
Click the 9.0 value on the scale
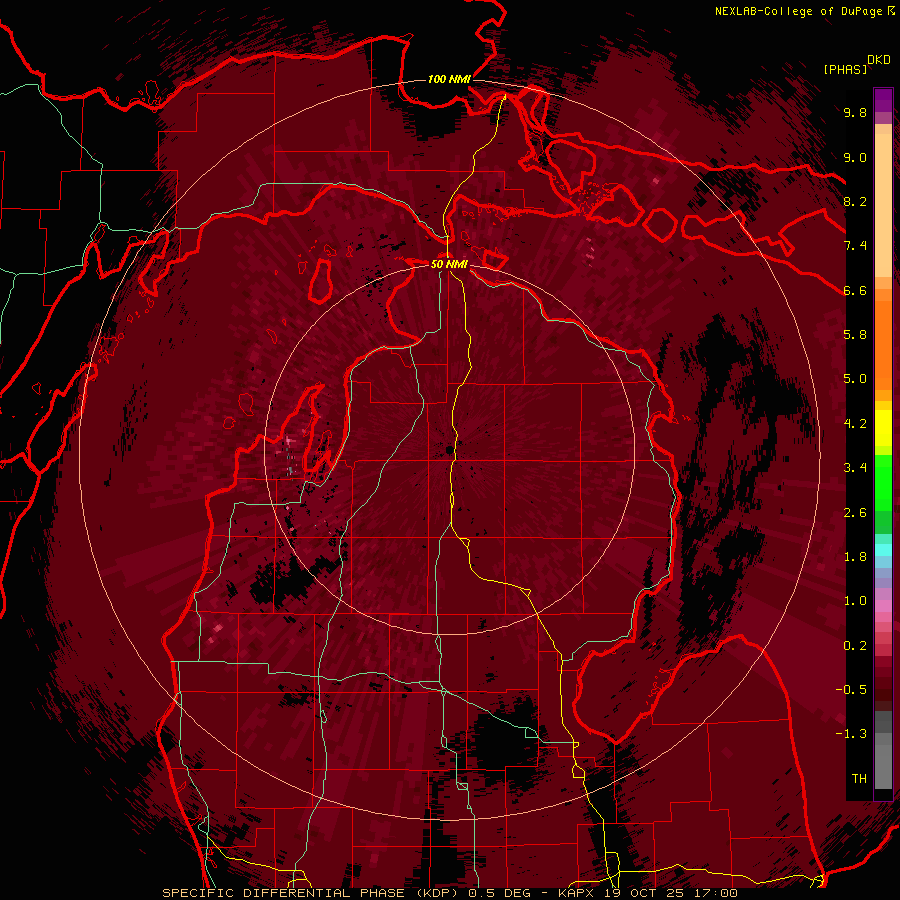click(855, 157)
